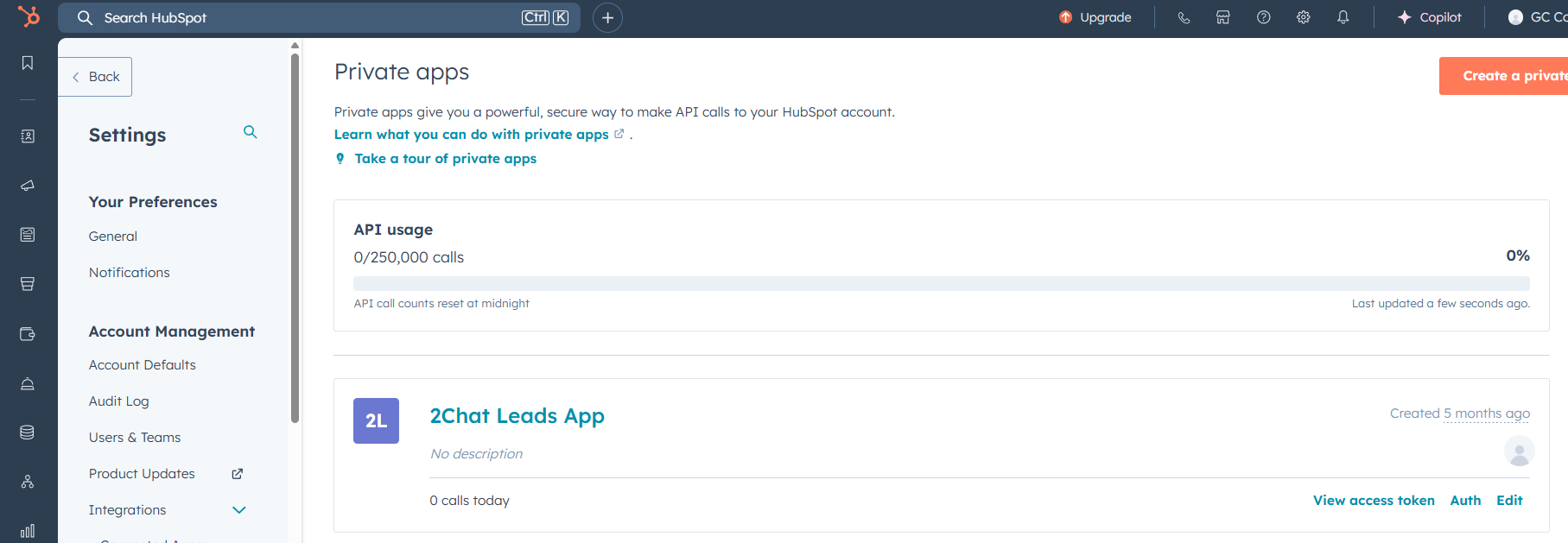The height and width of the screenshot is (543, 1568).
Task: Open Auth for 2Chat Leads App
Action: click(x=1465, y=501)
